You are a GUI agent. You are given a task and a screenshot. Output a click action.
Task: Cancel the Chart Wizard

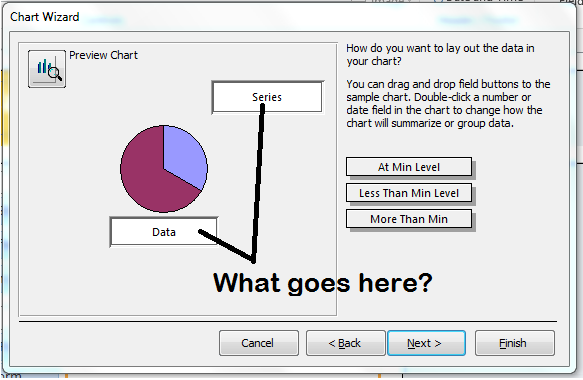(x=259, y=343)
